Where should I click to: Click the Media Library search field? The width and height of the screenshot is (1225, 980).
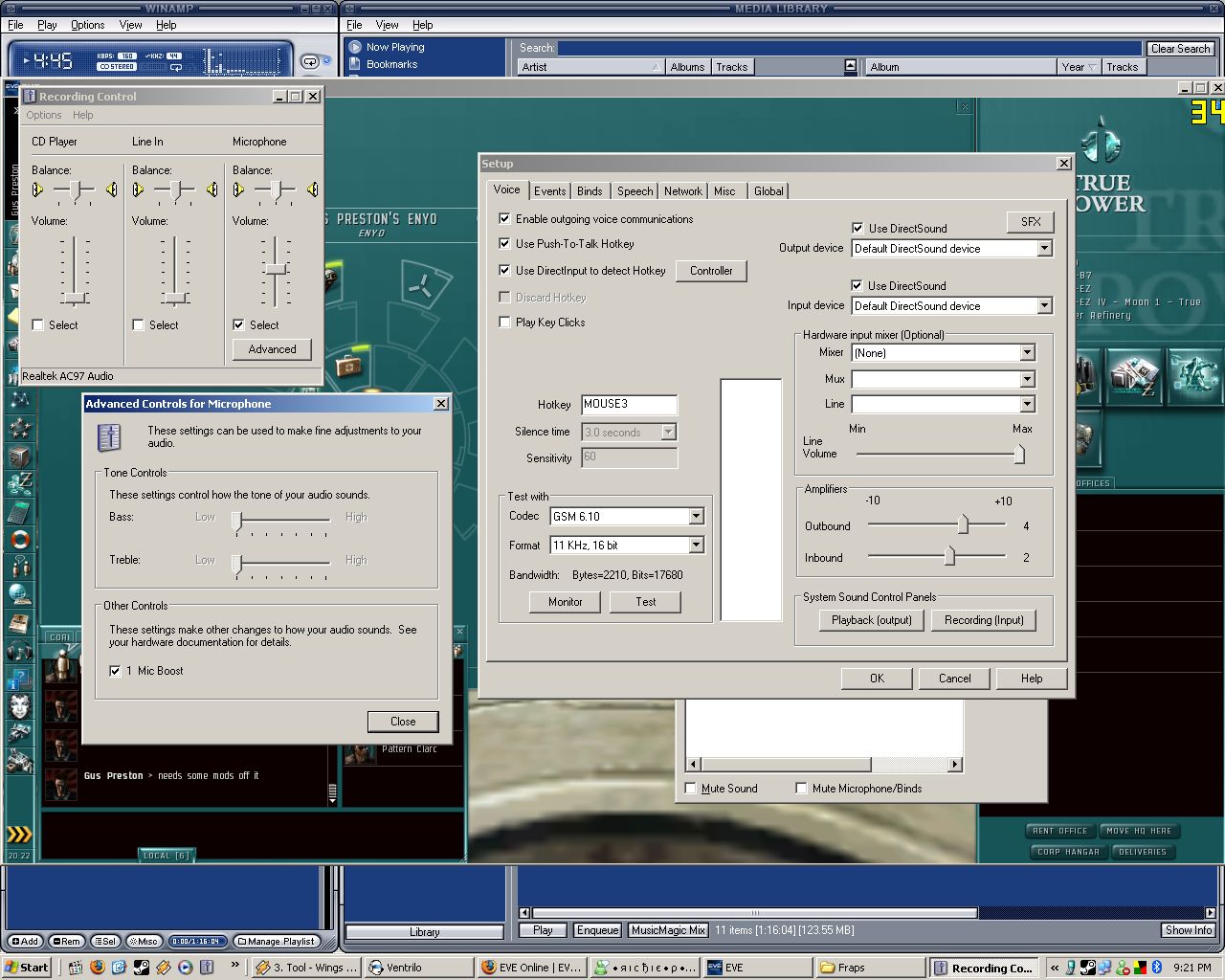(850, 48)
